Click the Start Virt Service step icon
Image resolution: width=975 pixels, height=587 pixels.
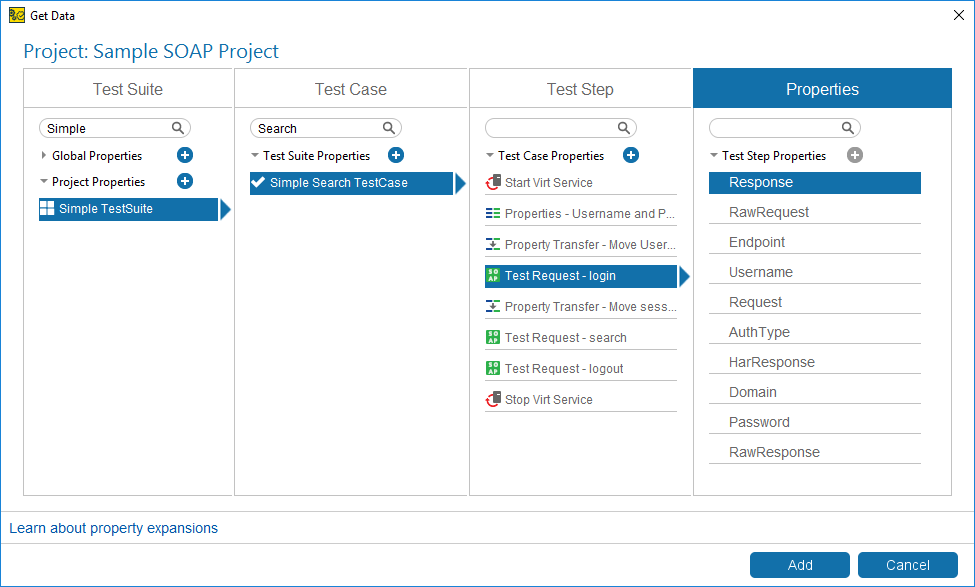coord(493,182)
